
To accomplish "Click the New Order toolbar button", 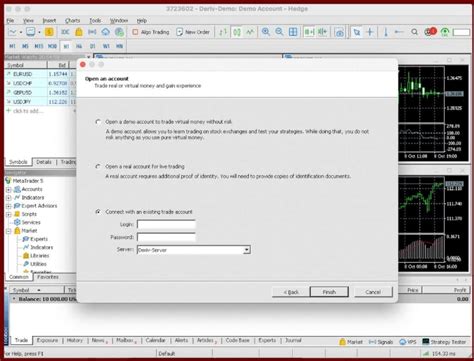I will click(x=193, y=32).
